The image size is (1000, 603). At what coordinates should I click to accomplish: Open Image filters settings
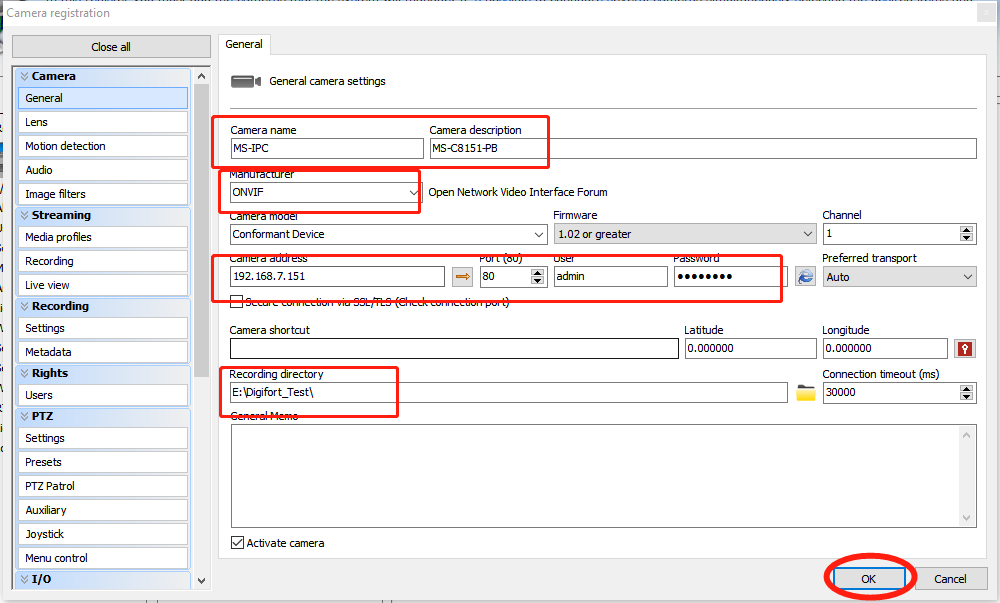[103, 194]
